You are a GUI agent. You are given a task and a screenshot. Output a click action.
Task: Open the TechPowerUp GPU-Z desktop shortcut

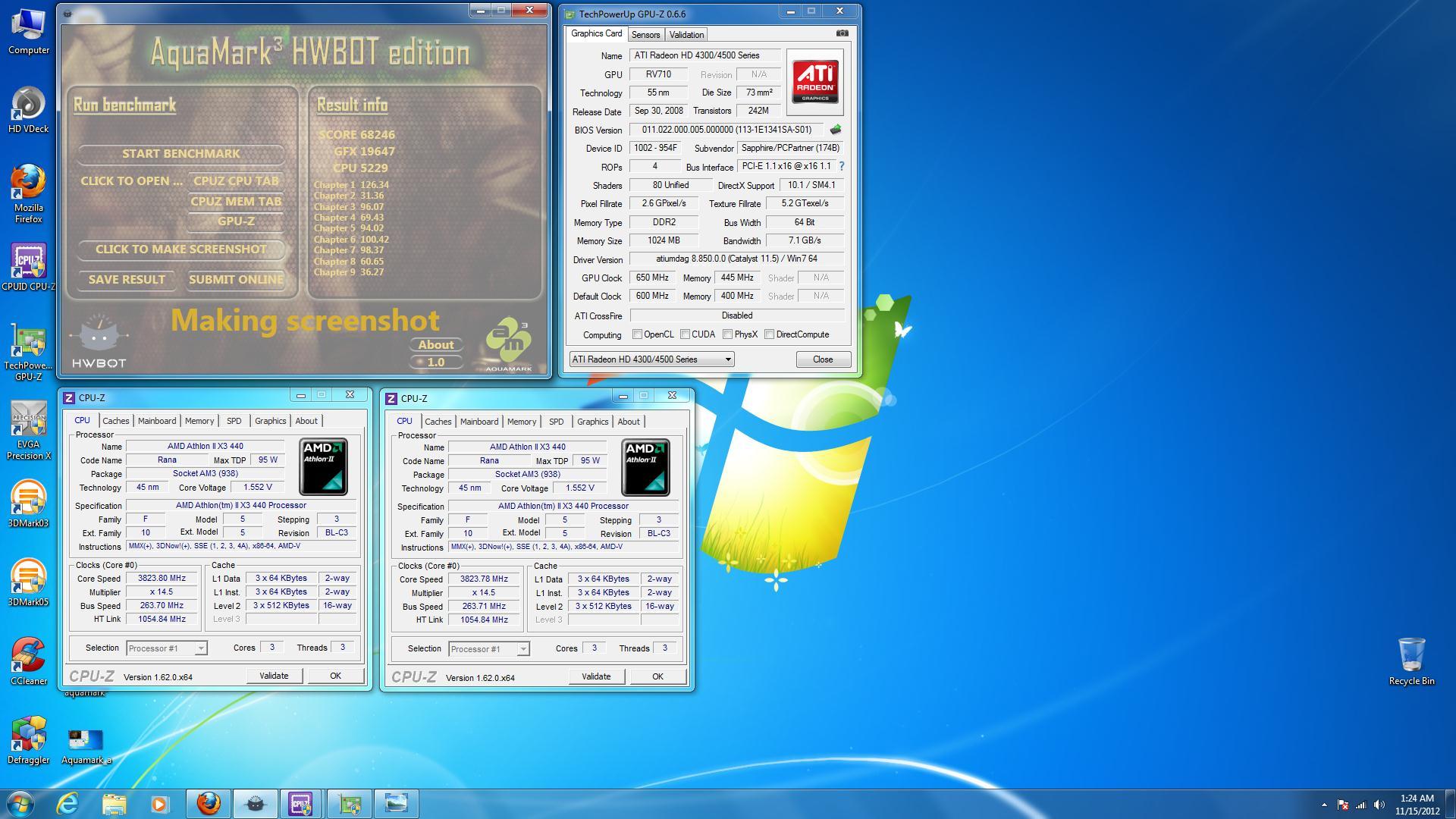(29, 353)
